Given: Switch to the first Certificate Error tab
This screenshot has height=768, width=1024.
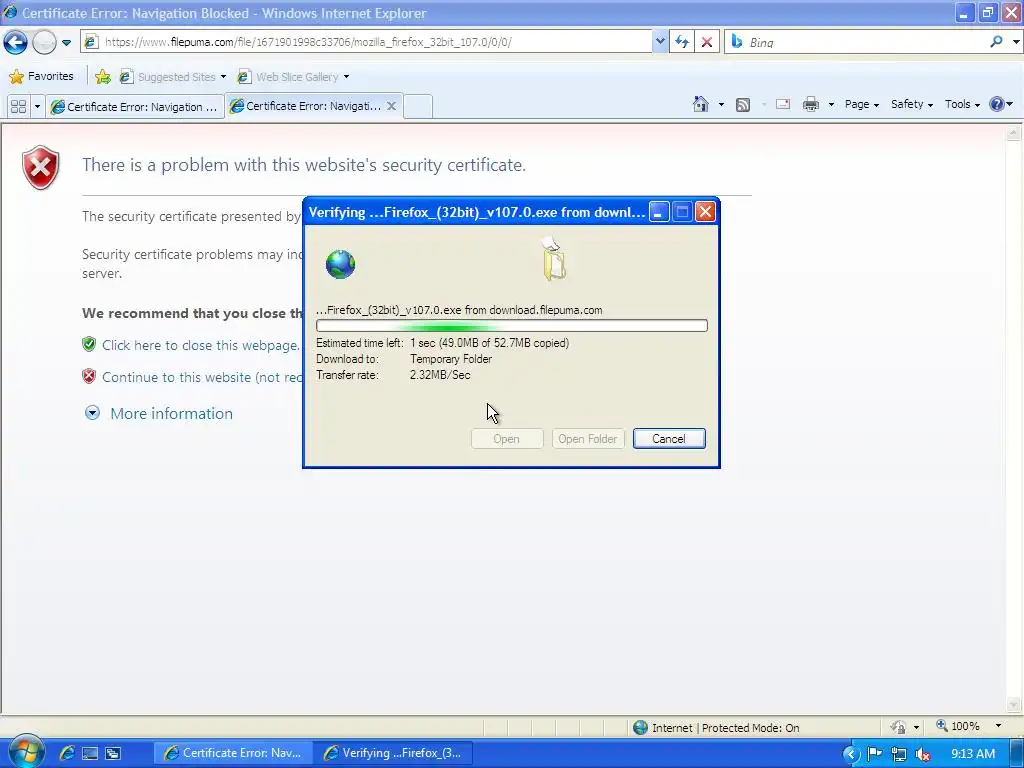Looking at the screenshot, I should [135, 106].
